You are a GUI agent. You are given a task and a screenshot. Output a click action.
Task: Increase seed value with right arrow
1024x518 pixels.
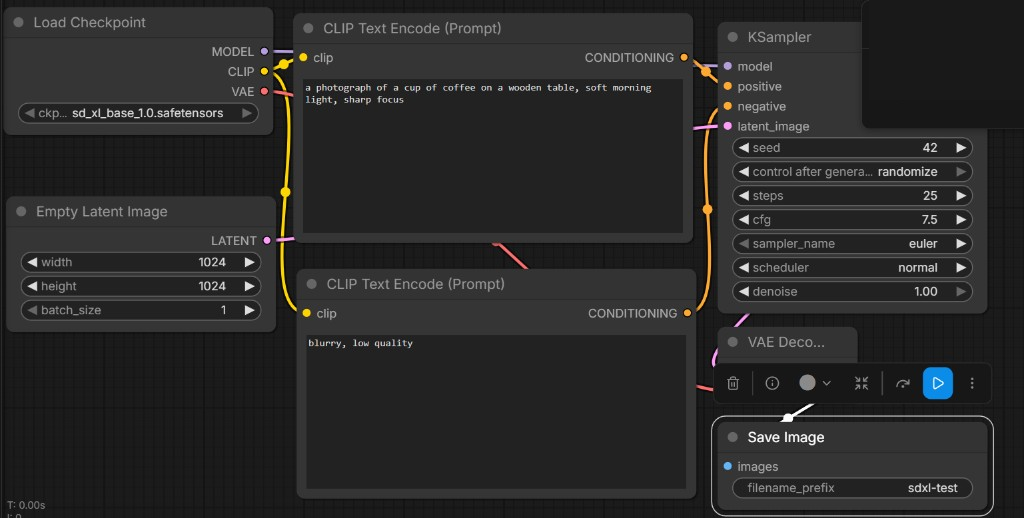pyautogui.click(x=961, y=148)
